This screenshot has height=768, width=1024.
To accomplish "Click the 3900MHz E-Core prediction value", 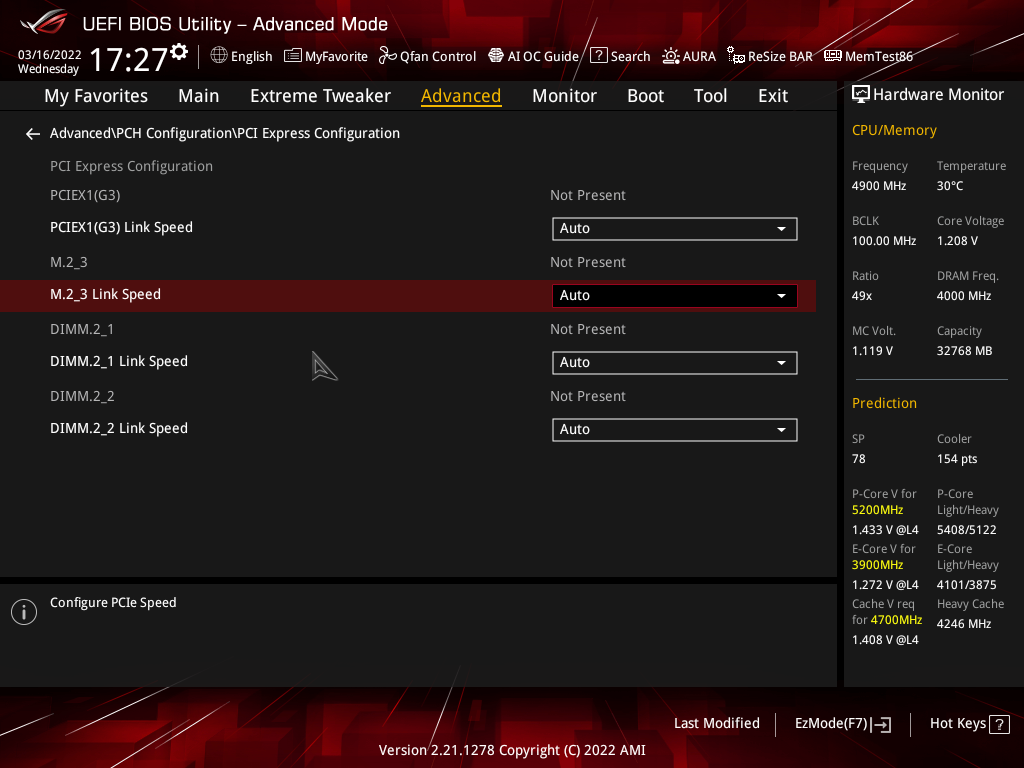I will (877, 565).
